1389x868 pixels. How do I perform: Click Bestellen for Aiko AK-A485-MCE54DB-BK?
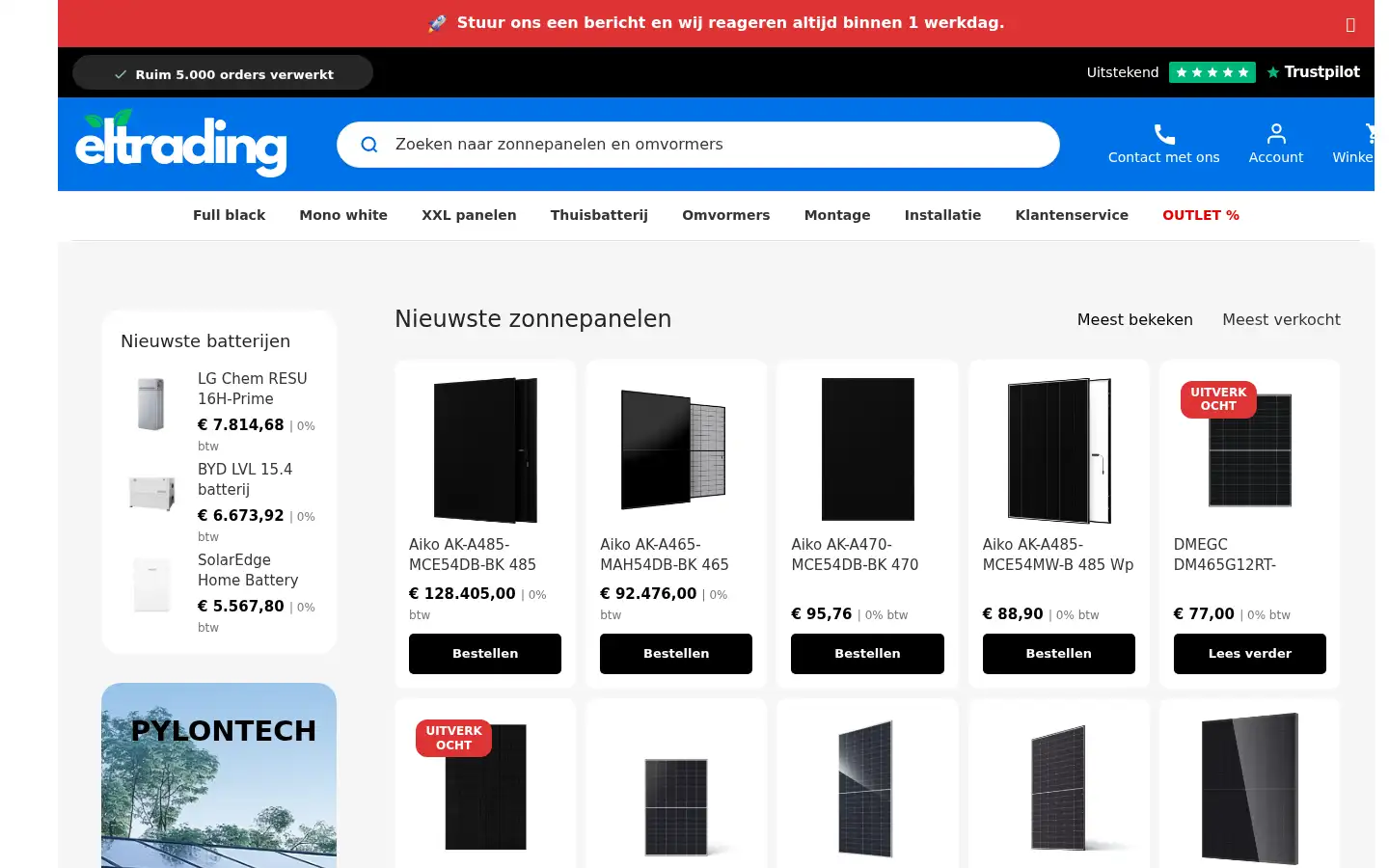coord(485,654)
